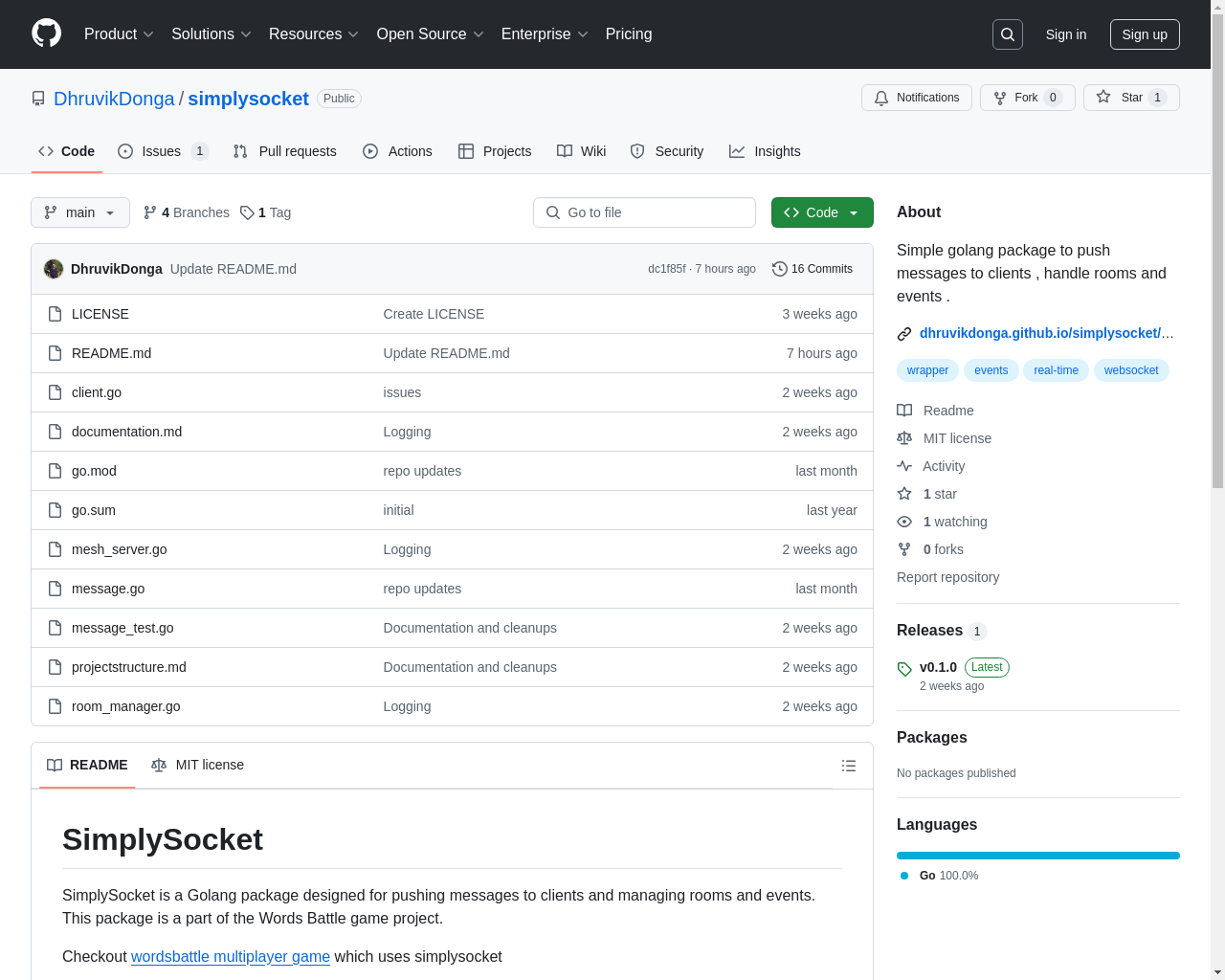Click the Sign up button
The height and width of the screenshot is (980, 1225).
[x=1145, y=34]
